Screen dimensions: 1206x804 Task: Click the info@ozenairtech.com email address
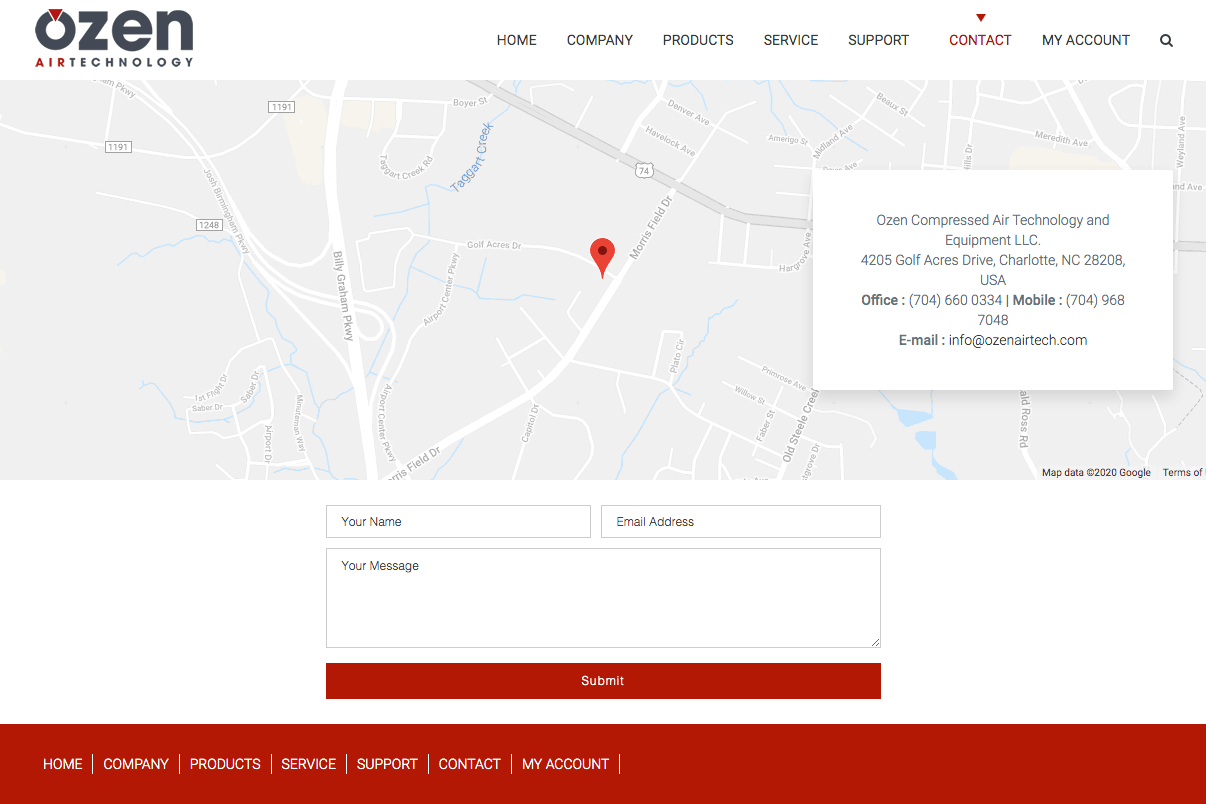pos(1017,340)
